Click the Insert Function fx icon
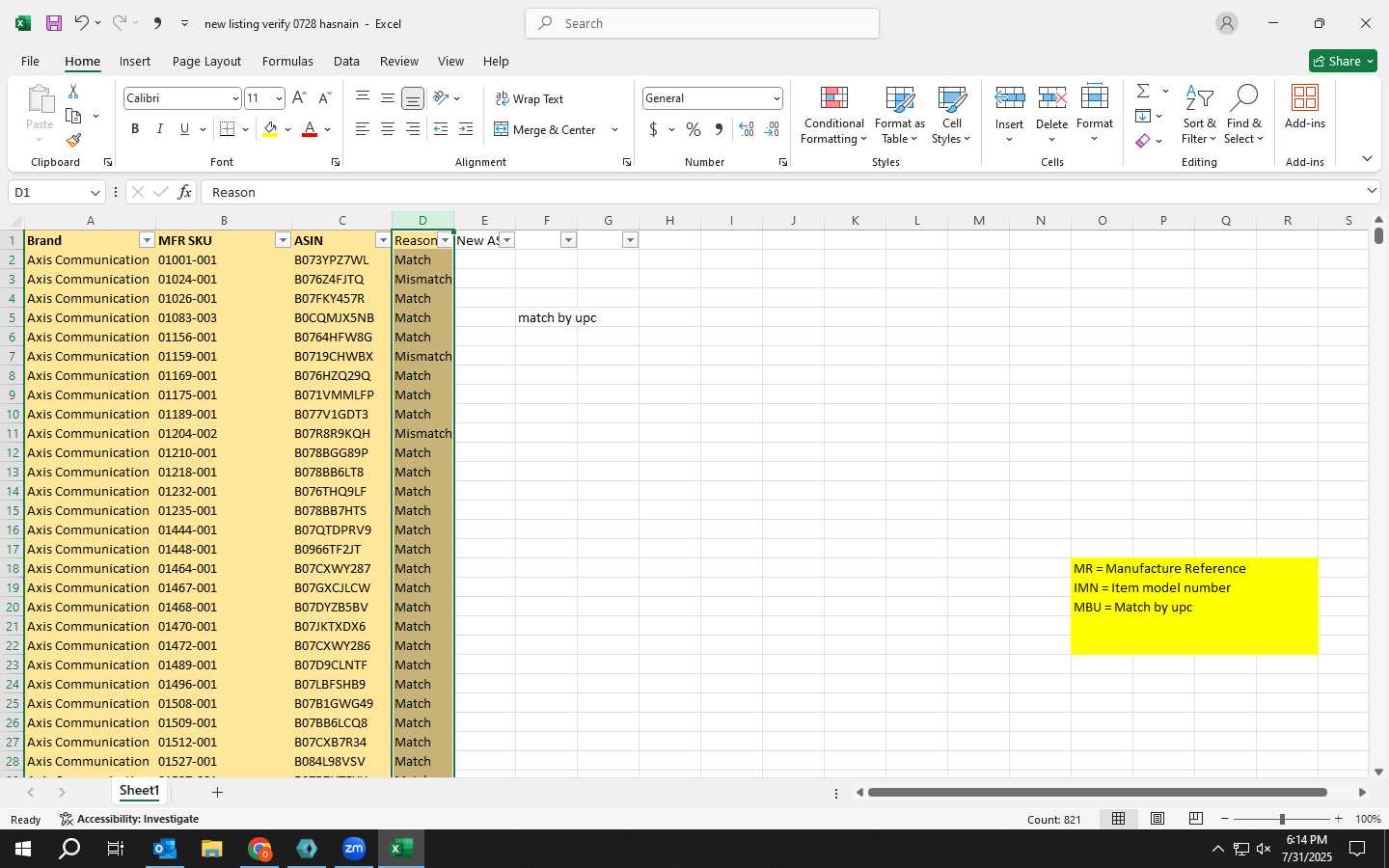 point(185,192)
